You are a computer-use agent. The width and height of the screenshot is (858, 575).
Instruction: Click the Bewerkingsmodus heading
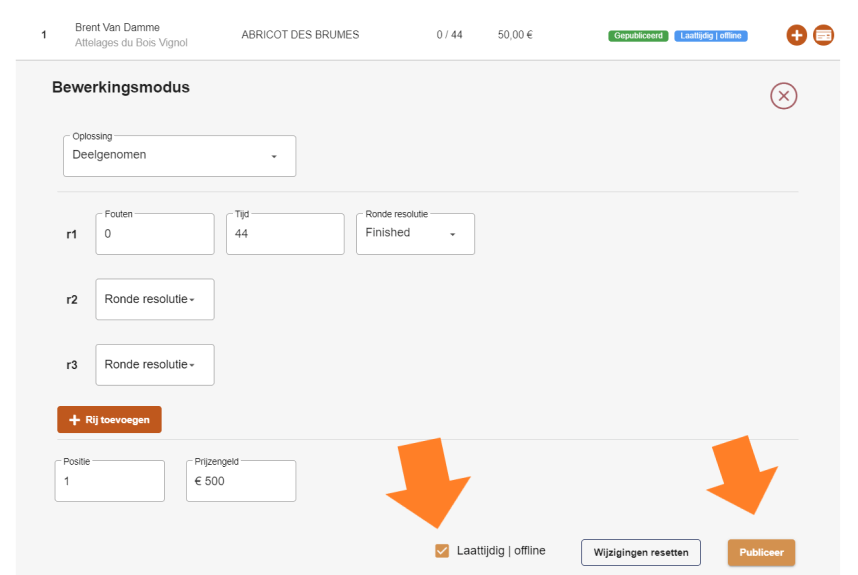coord(121,88)
